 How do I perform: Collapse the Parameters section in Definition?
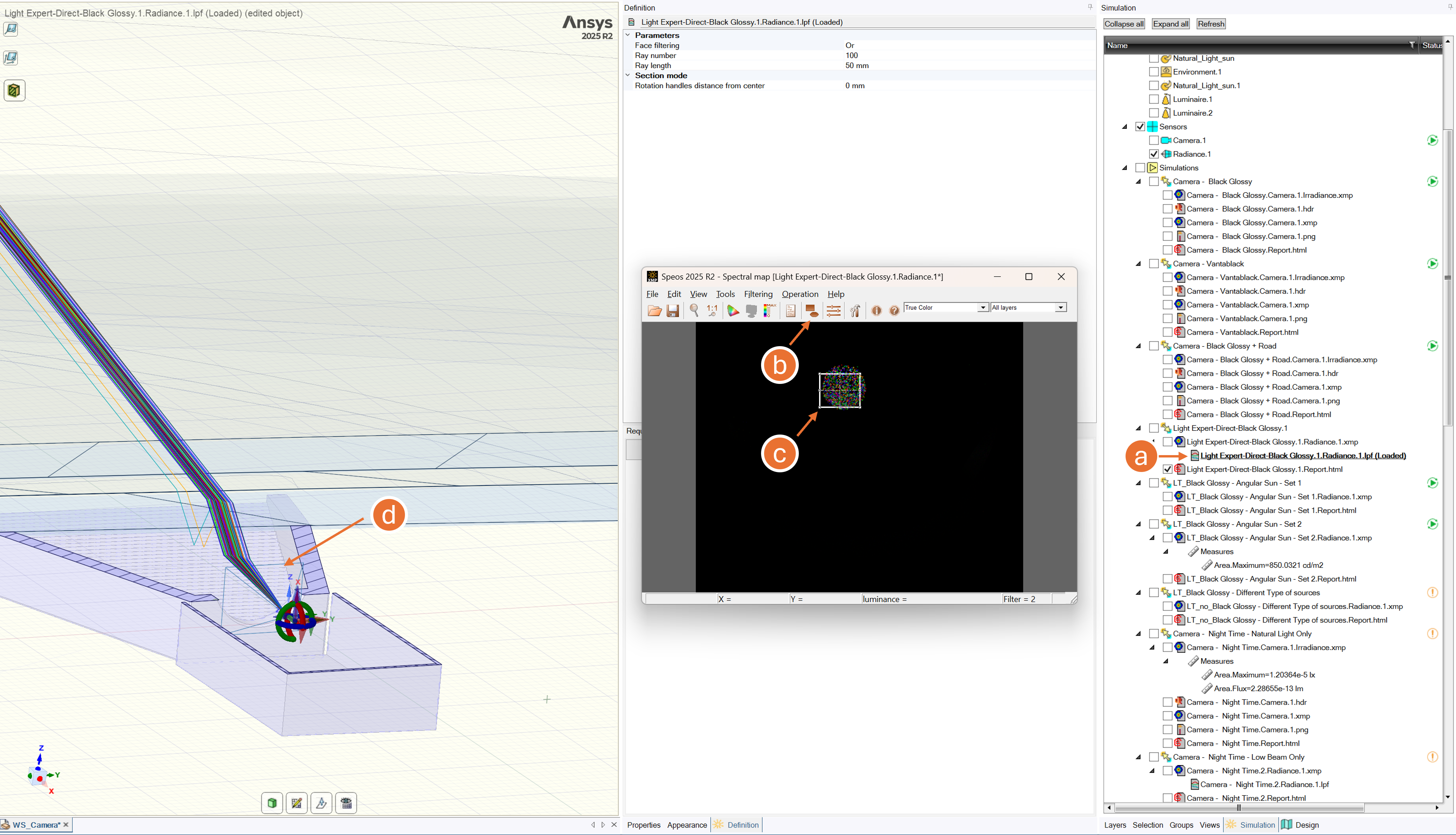click(x=628, y=35)
